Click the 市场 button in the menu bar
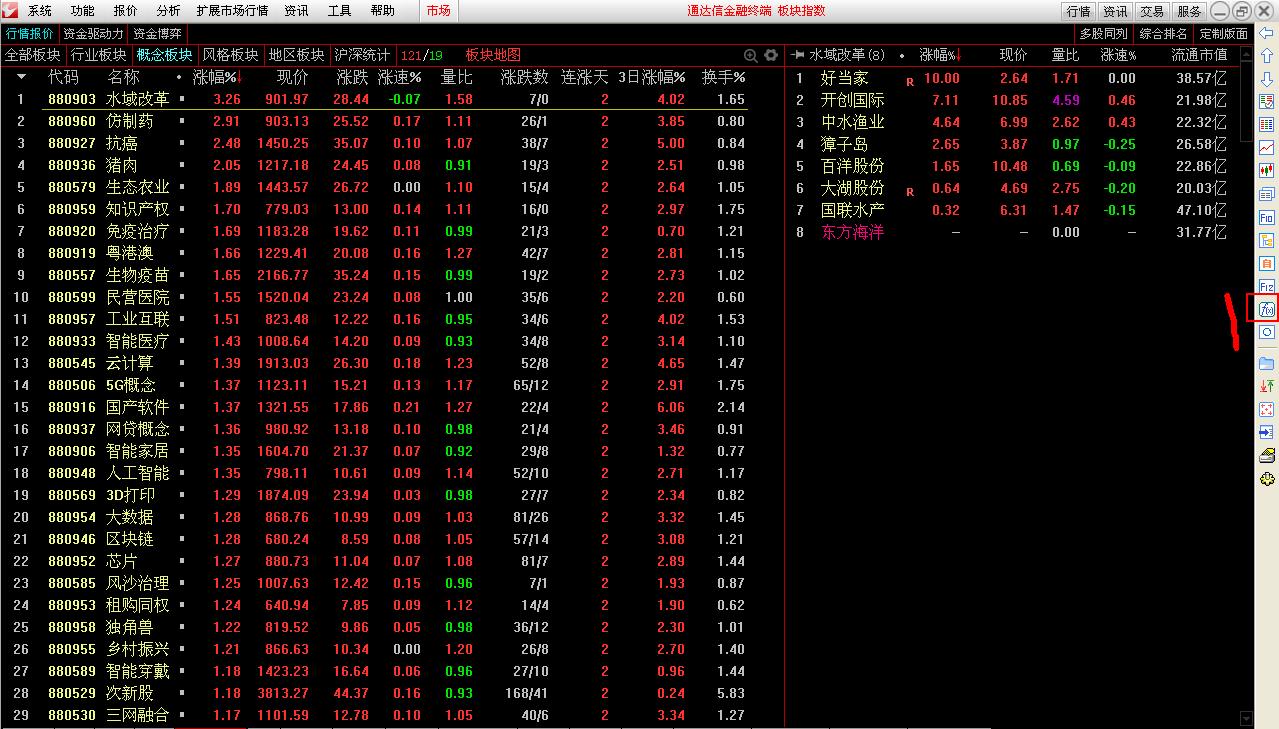The height and width of the screenshot is (729, 1279). 438,11
